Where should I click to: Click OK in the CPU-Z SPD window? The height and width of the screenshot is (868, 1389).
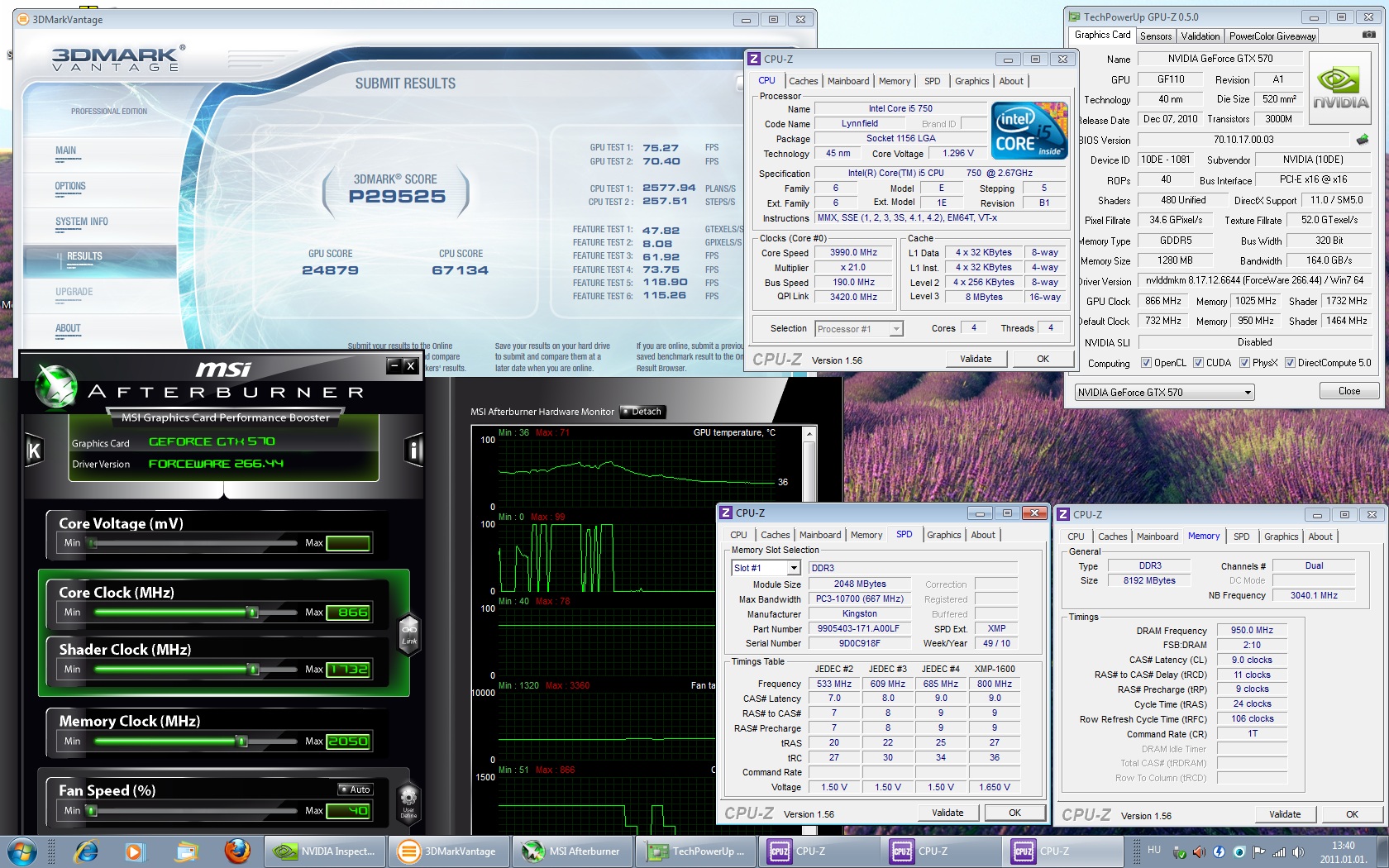tap(1014, 813)
